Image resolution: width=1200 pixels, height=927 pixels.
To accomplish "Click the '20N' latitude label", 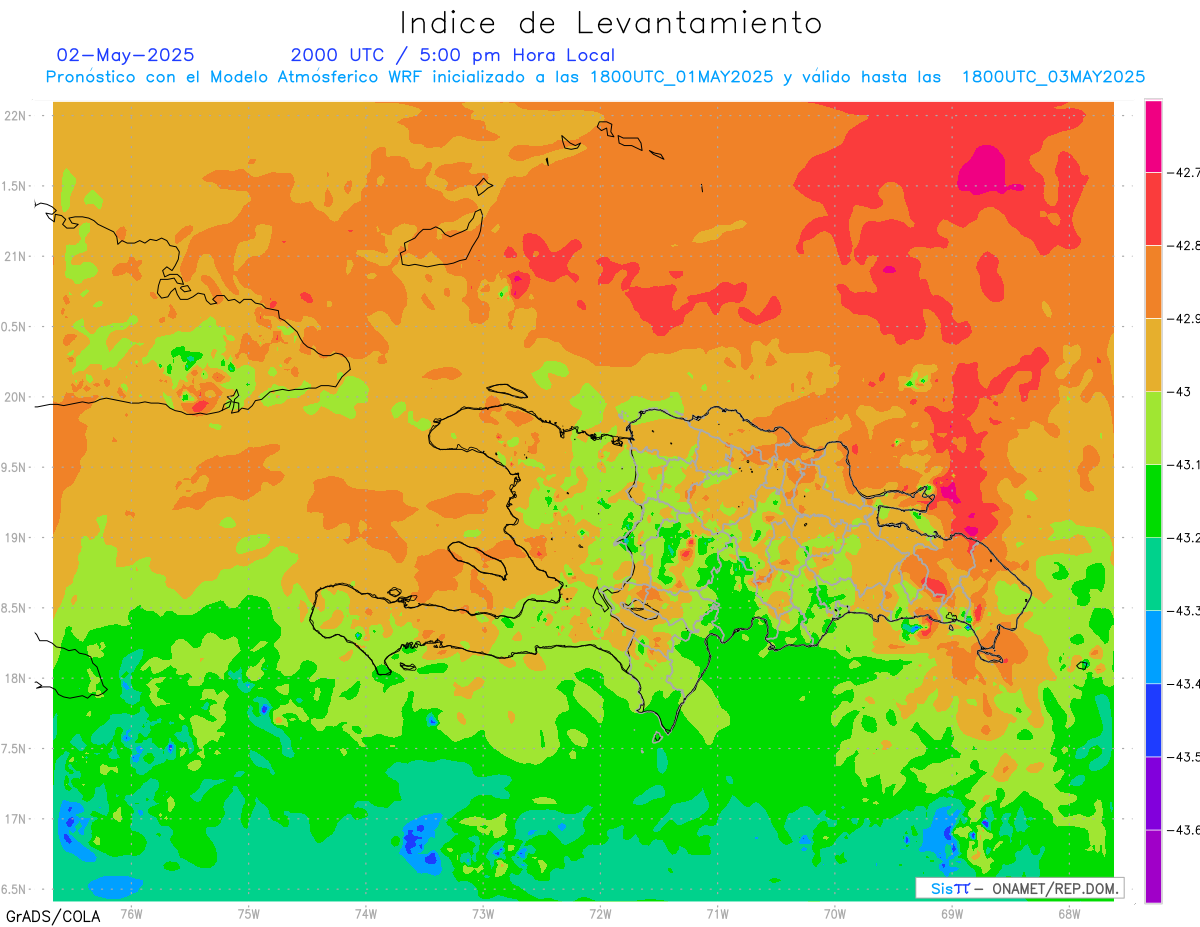I will click(17, 397).
